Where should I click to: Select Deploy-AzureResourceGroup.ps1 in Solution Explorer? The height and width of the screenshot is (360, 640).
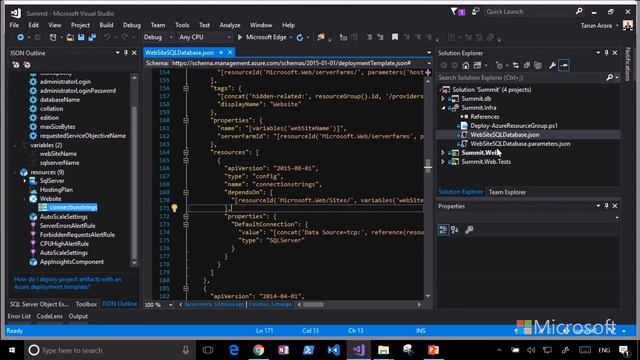513,126
